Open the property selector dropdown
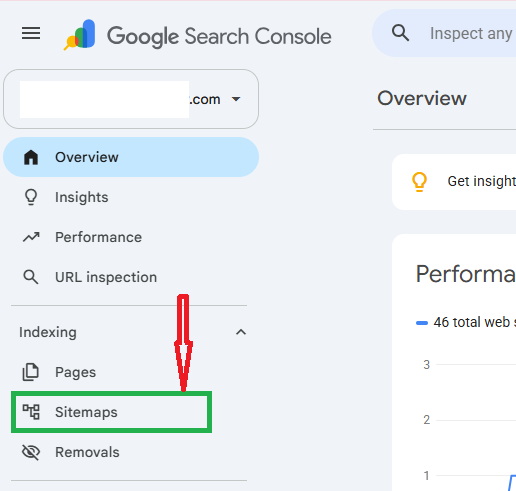Viewport: 516px width, 491px height. [x=131, y=99]
